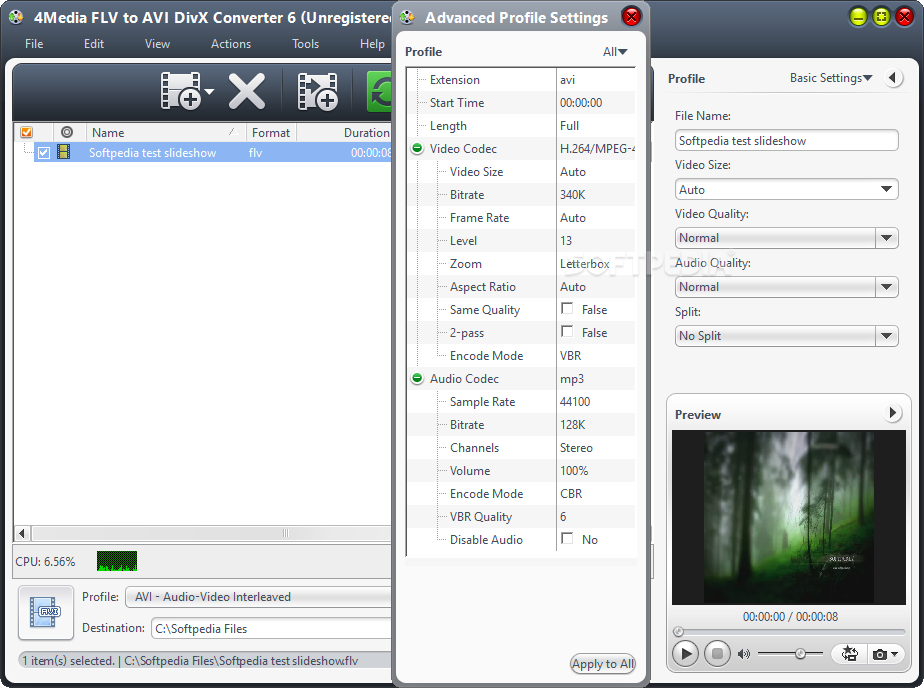The width and height of the screenshot is (924, 688).
Task: Uncheck the Softpedia test slideshow file checkbox
Action: (44, 153)
